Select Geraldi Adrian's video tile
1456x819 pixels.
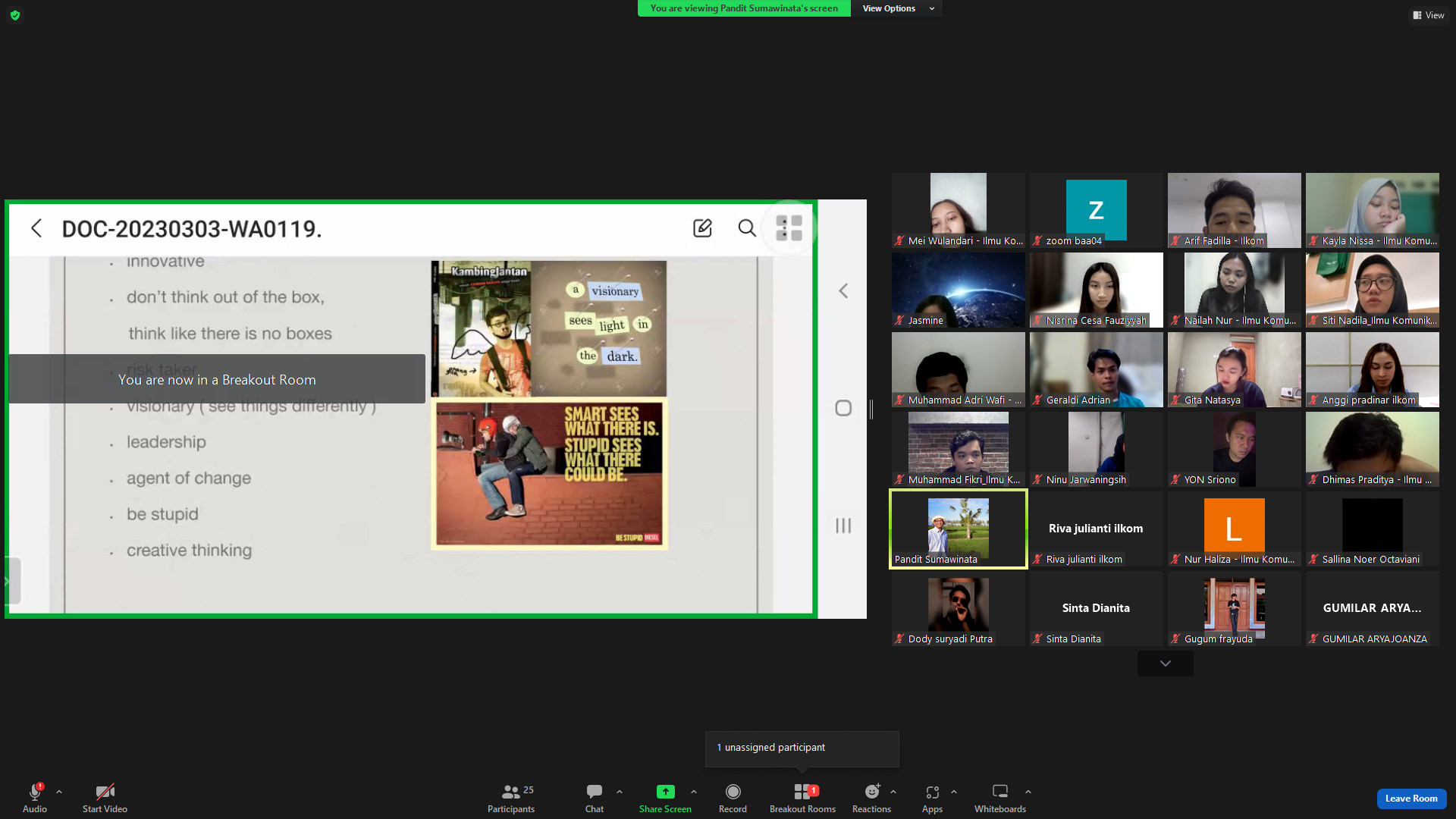click(1097, 370)
